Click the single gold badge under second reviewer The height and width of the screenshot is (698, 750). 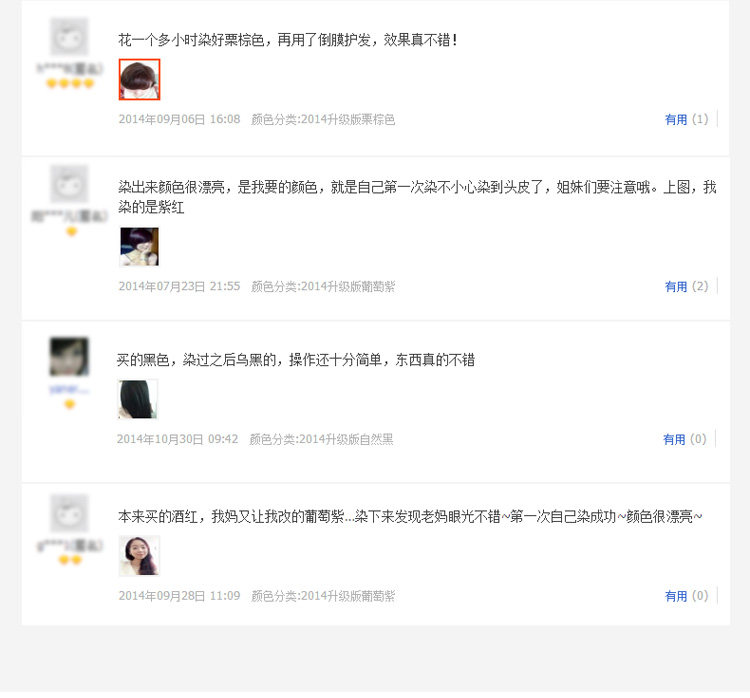pyautogui.click(x=71, y=232)
